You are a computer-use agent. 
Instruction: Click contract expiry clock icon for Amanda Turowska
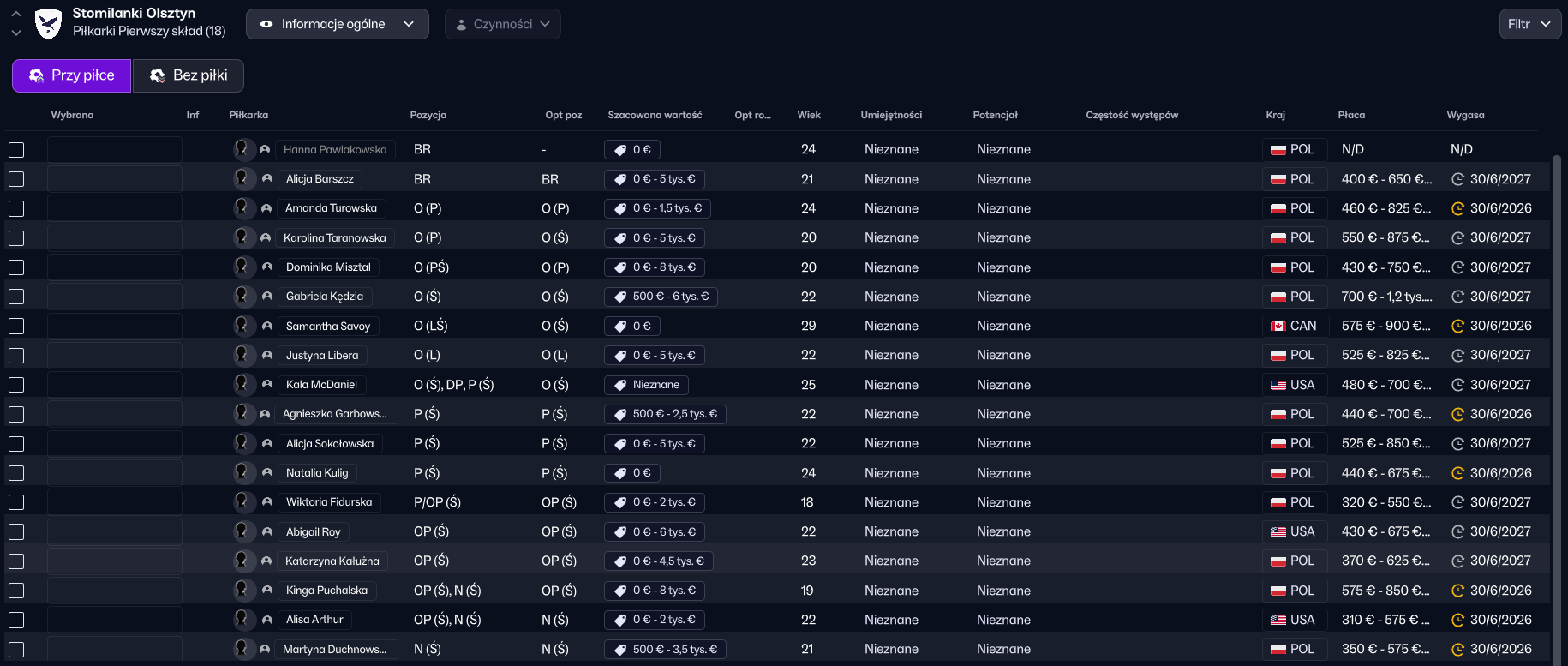[1457, 208]
